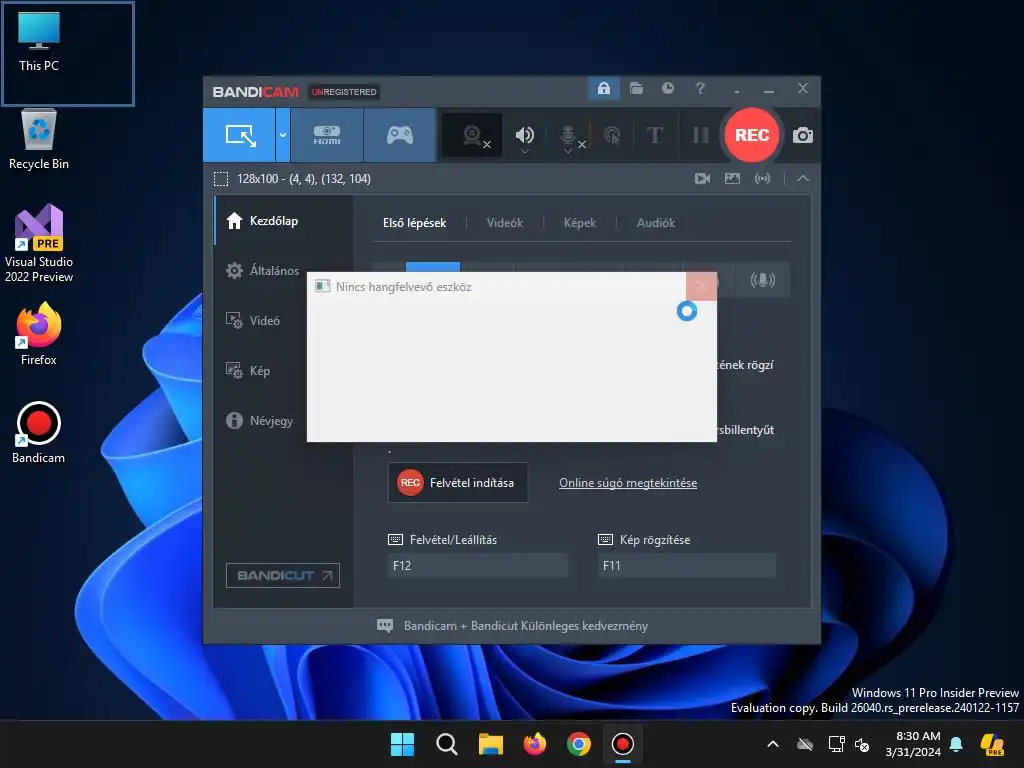
Task: Switch to the Képek tab
Action: [x=580, y=223]
